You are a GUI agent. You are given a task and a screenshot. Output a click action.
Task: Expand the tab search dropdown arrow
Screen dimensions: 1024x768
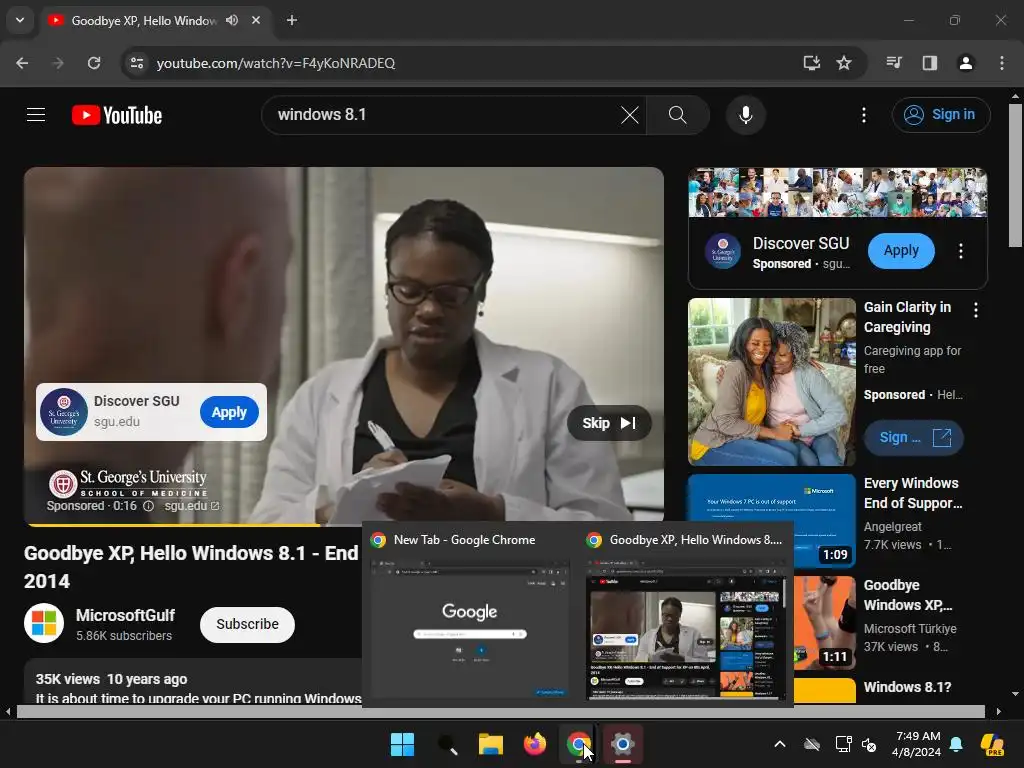click(x=20, y=20)
